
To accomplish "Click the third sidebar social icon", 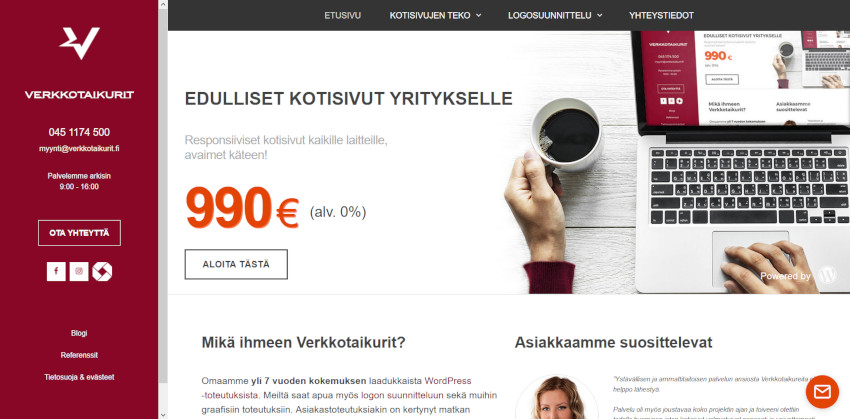I will point(102,272).
